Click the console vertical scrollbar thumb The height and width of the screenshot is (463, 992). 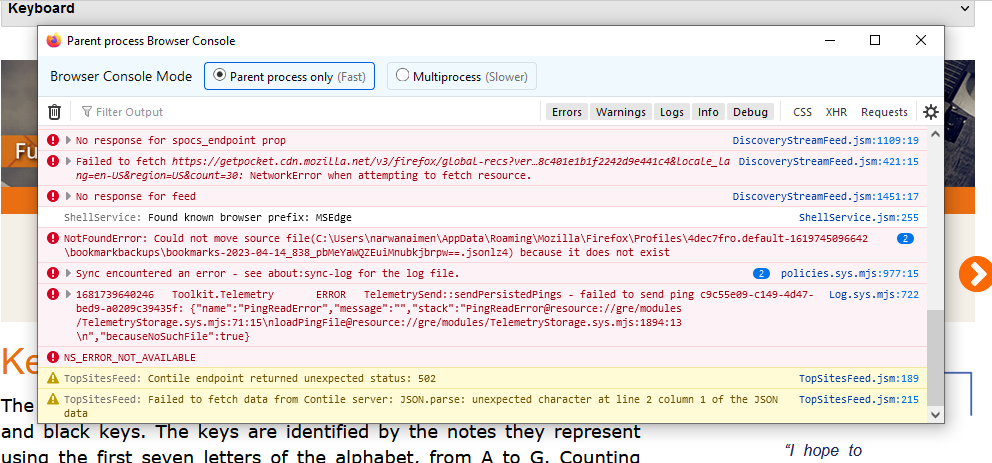(934, 357)
